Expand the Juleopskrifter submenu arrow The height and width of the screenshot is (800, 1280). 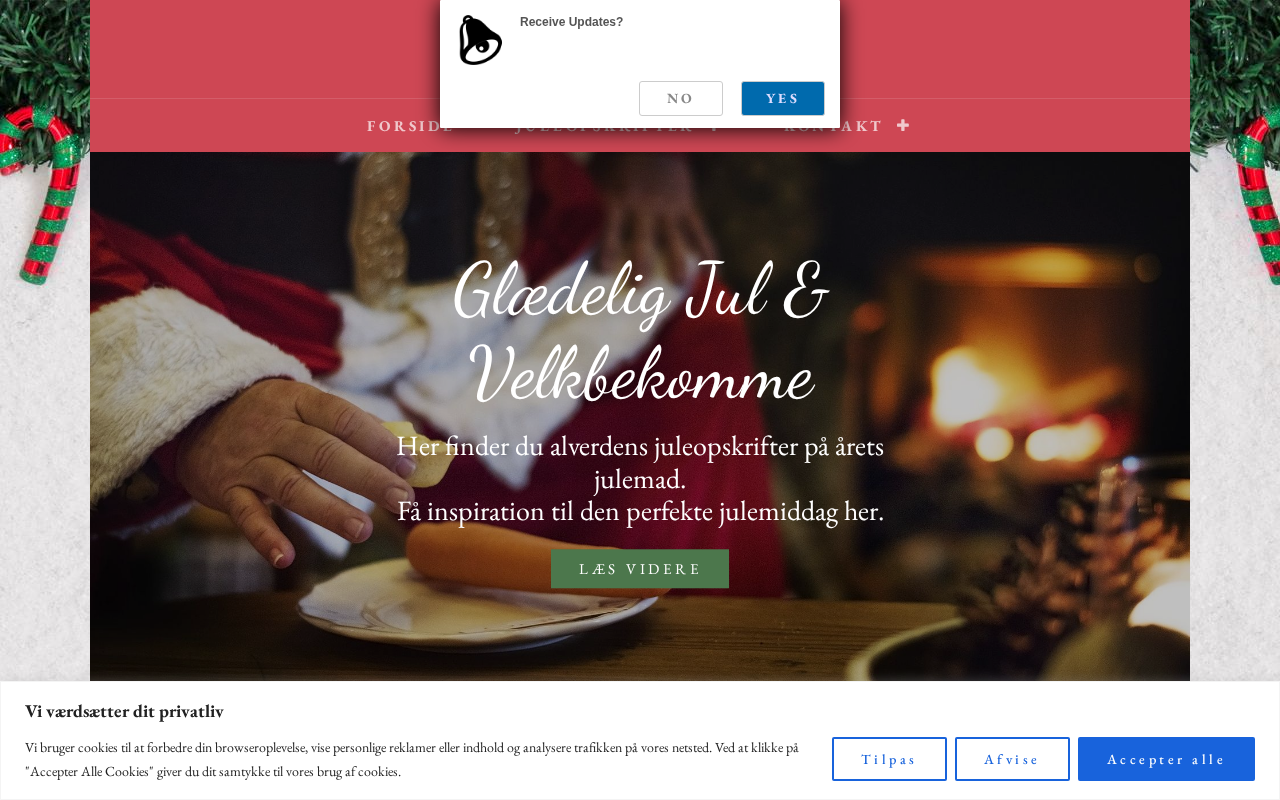[x=714, y=130]
